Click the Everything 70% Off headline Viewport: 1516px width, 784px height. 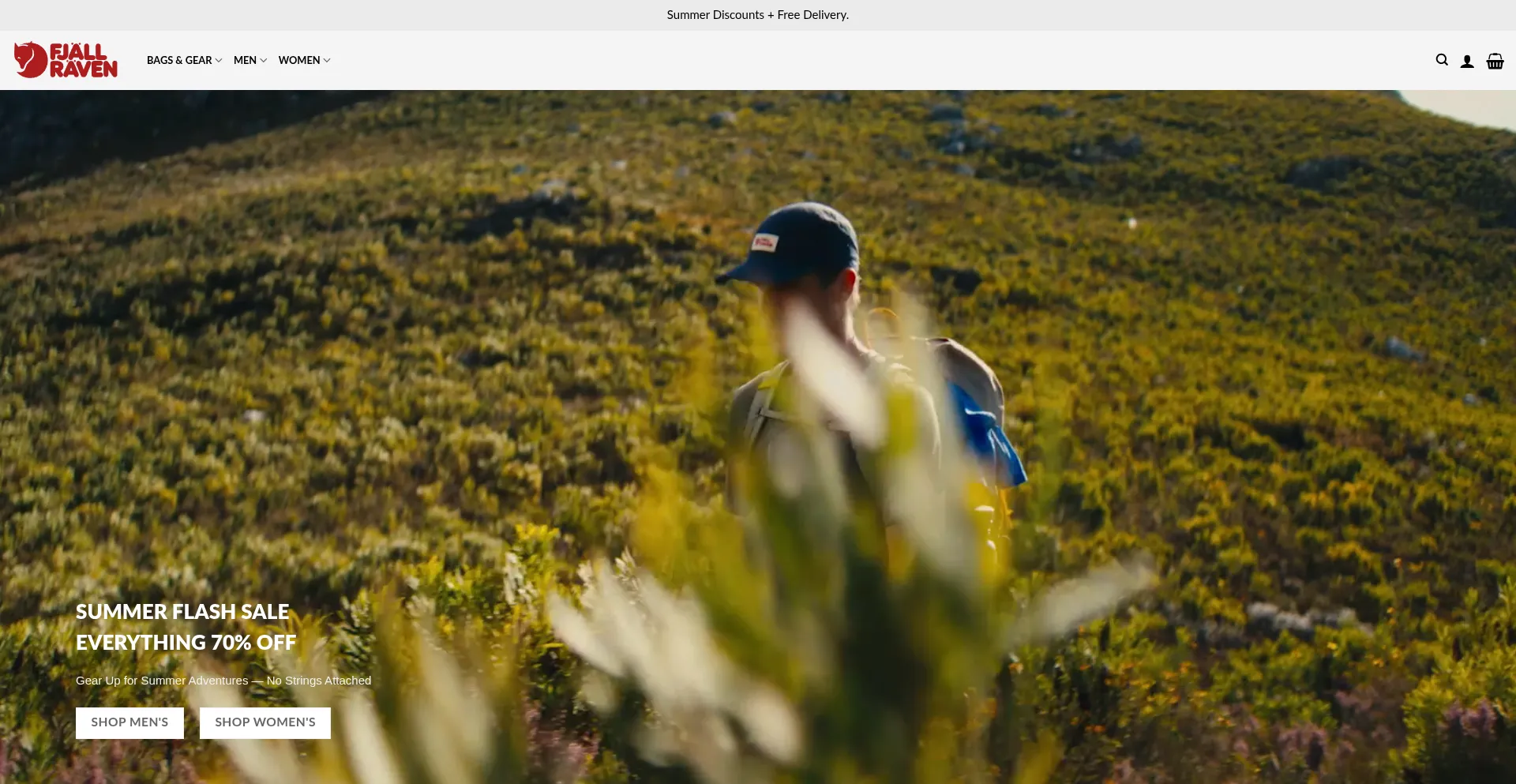[186, 643]
